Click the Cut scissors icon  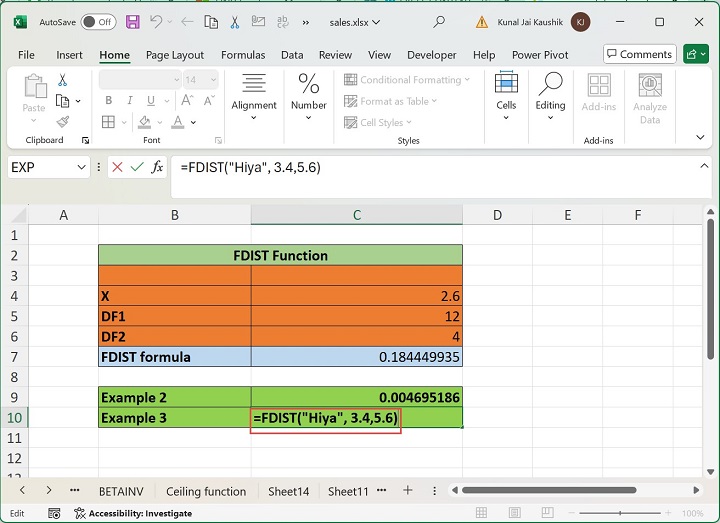[x=63, y=80]
